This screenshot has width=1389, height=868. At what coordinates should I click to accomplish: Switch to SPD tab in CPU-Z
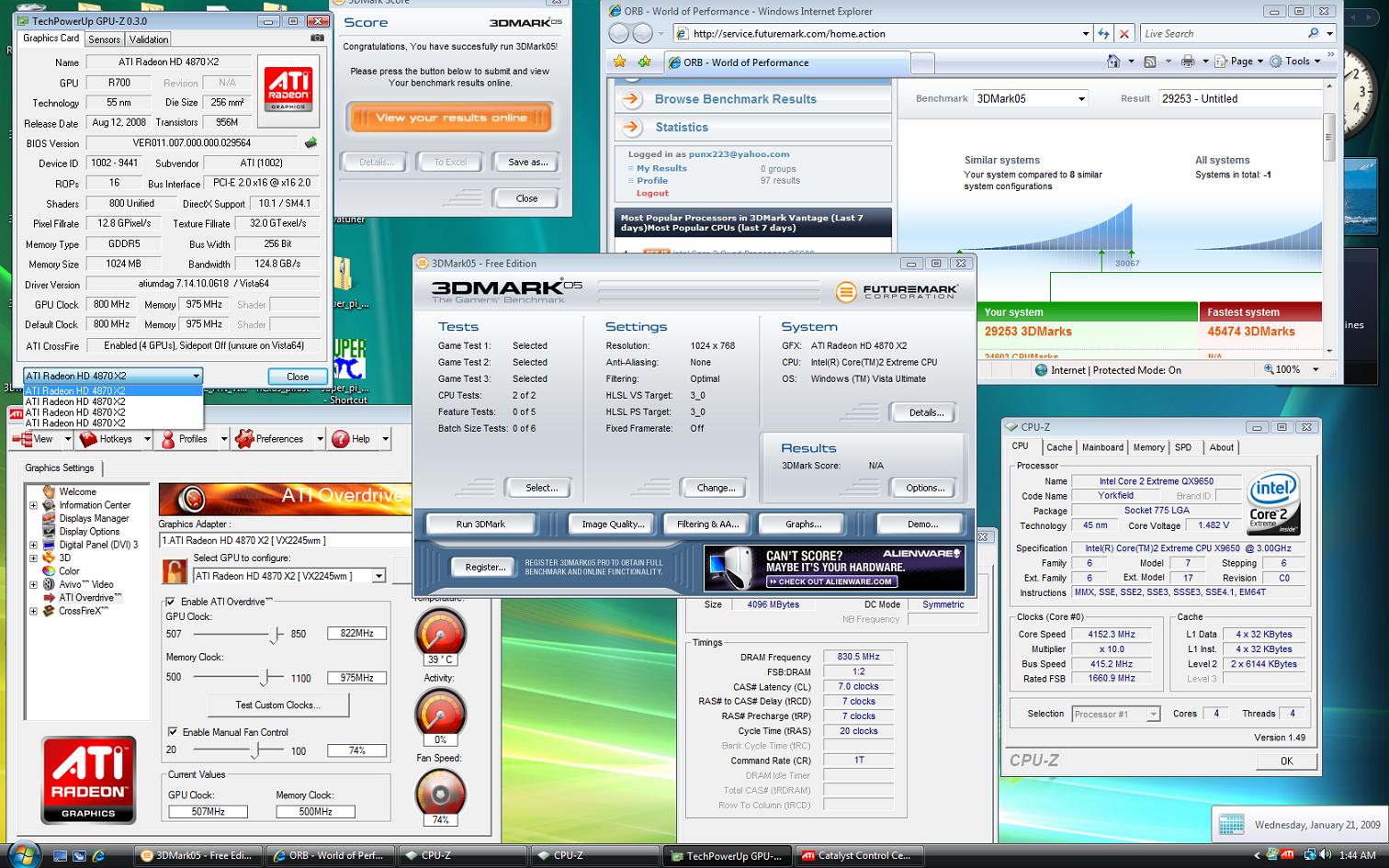click(1183, 447)
